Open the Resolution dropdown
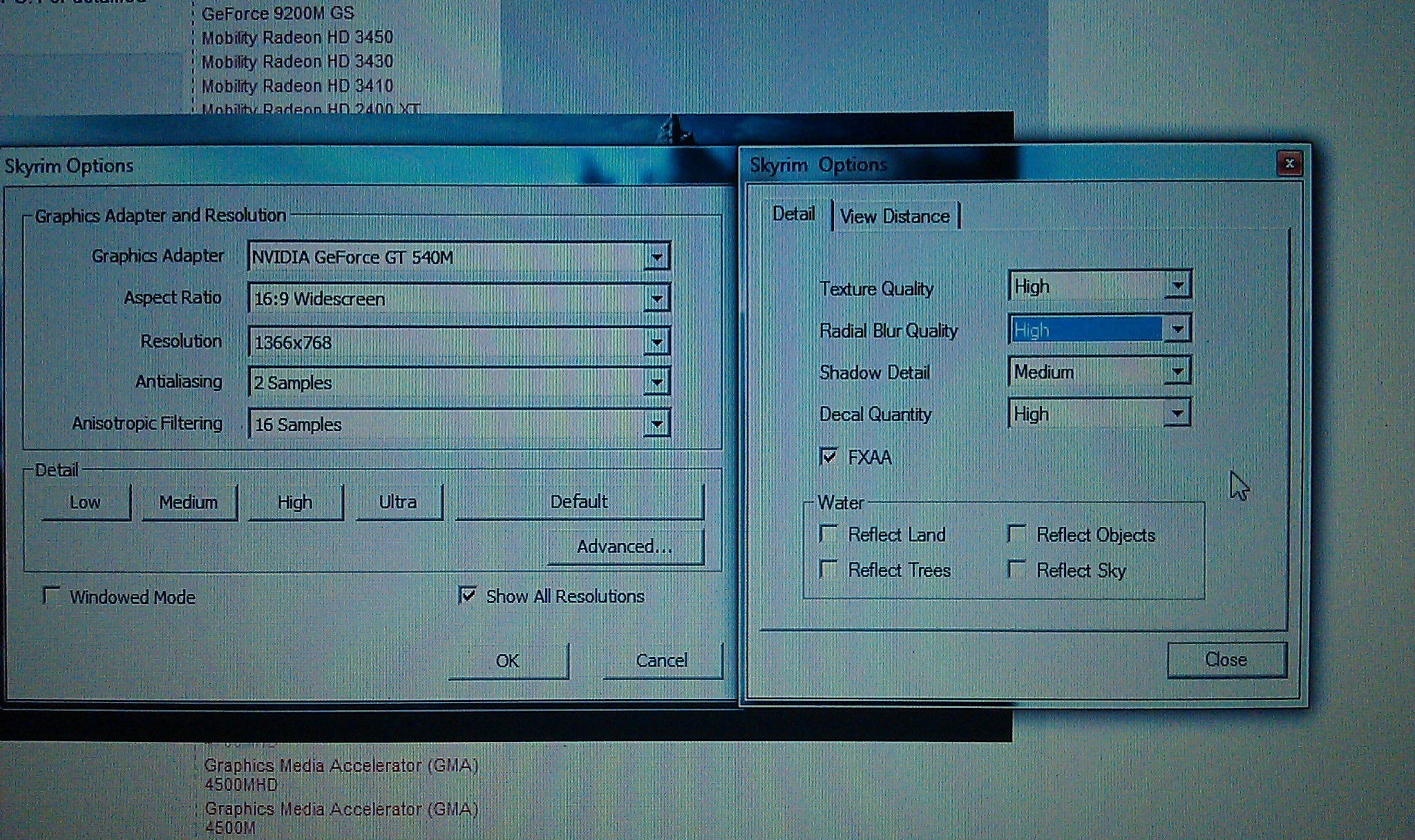This screenshot has height=840, width=1415. coord(459,341)
